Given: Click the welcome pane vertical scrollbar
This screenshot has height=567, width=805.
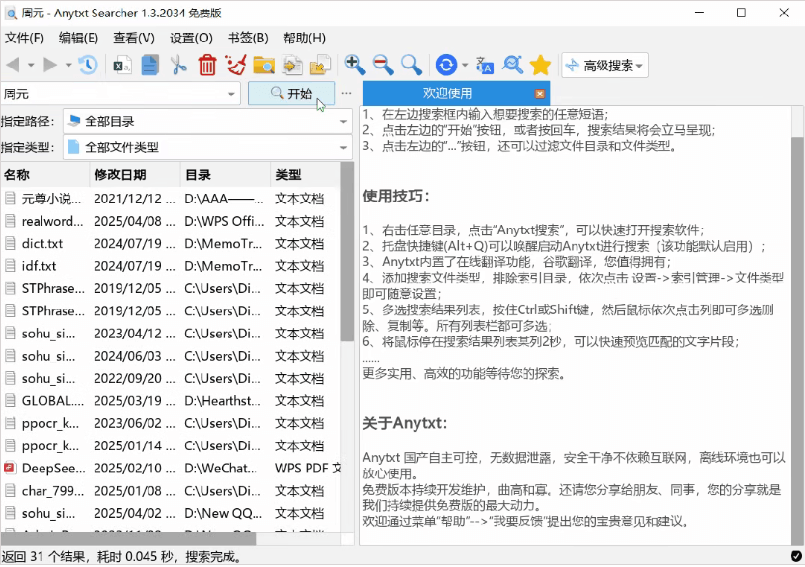Looking at the screenshot, I should click(x=797, y=339).
